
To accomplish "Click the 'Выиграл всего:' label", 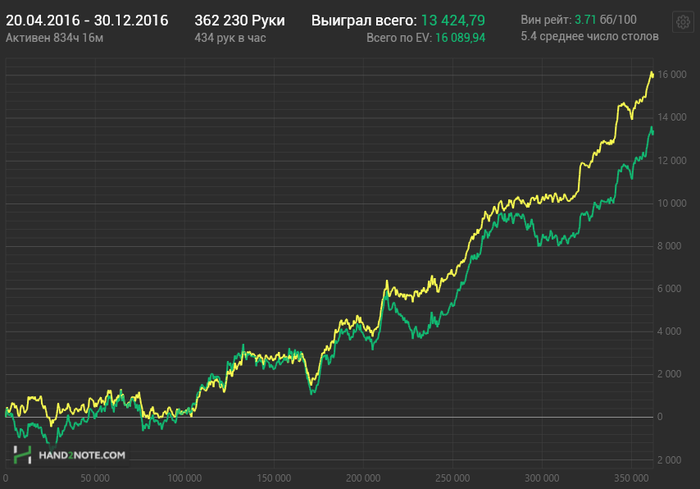I will pyautogui.click(x=364, y=21).
